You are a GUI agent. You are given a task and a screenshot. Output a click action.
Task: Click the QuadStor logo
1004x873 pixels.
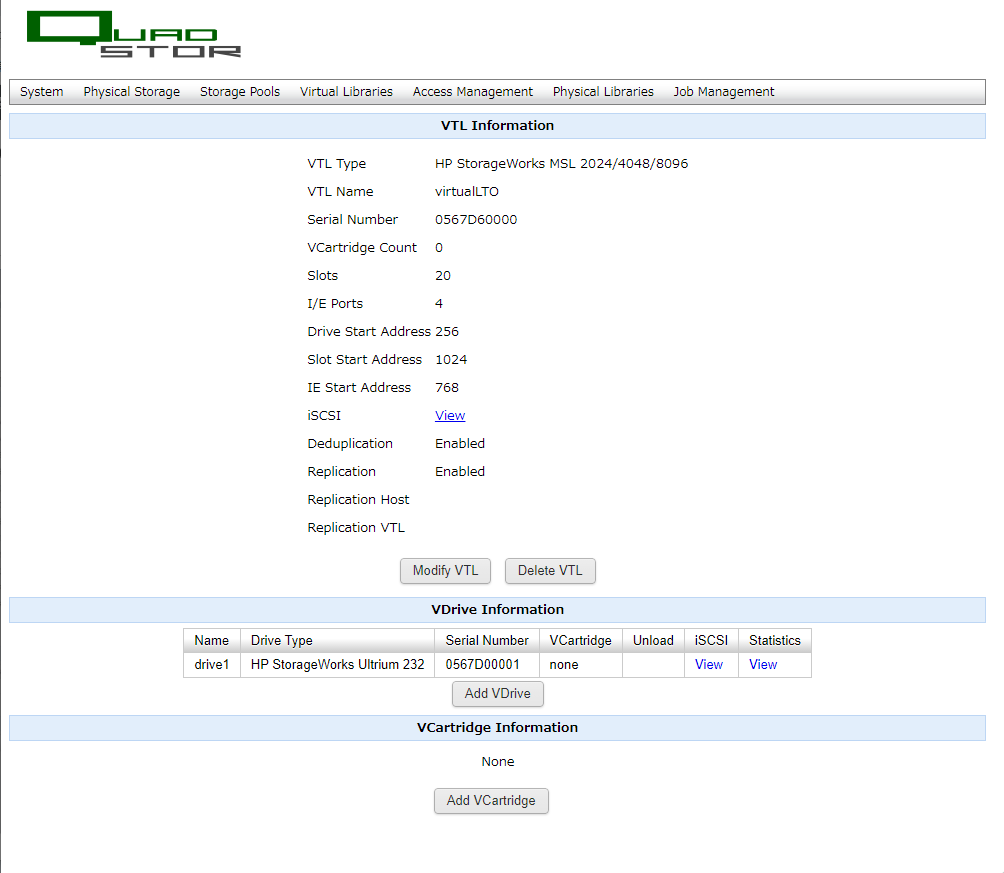tap(134, 35)
